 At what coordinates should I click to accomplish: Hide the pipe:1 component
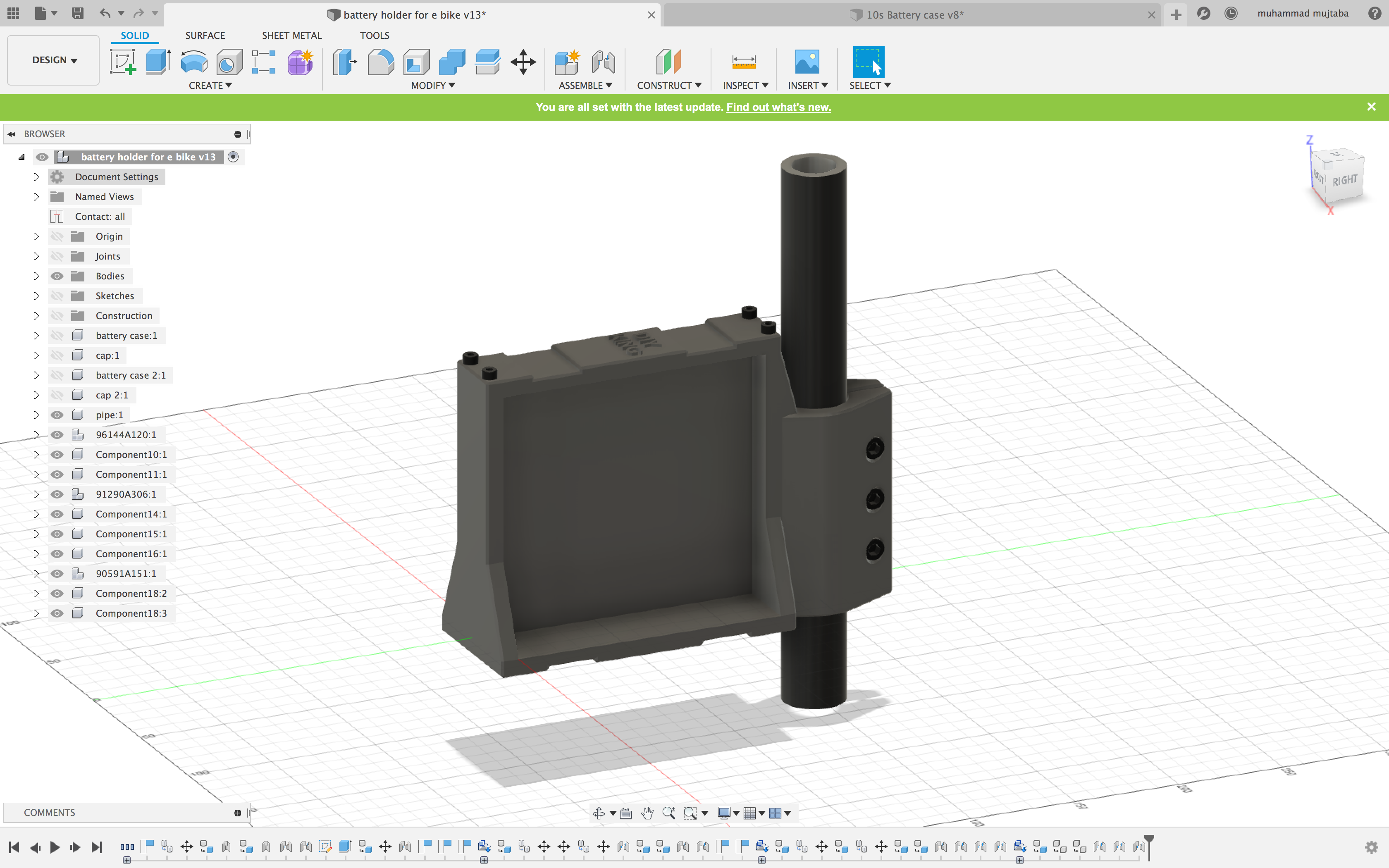pyautogui.click(x=57, y=415)
